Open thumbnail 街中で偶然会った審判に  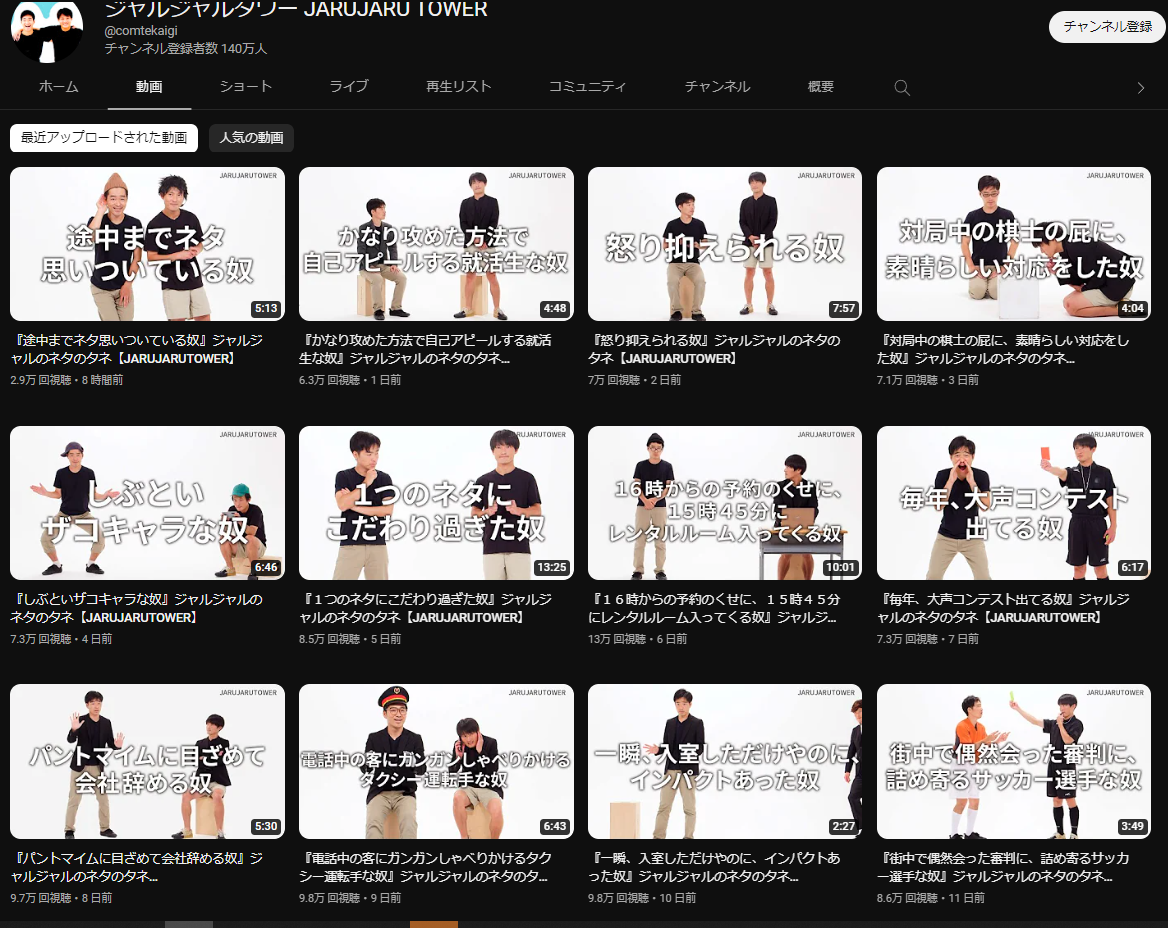coord(1014,761)
